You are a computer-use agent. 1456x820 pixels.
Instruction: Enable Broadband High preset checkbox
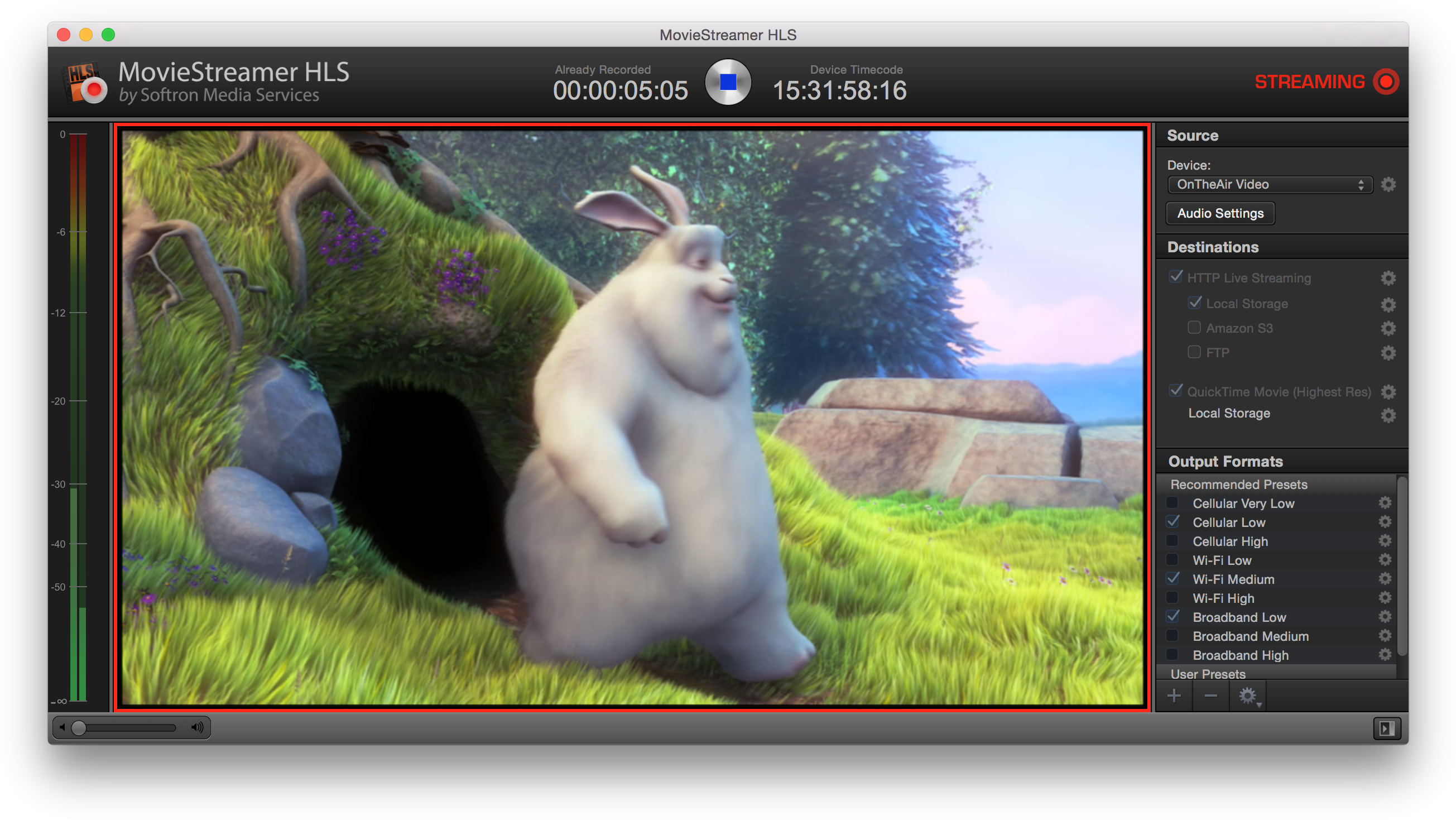1173,654
